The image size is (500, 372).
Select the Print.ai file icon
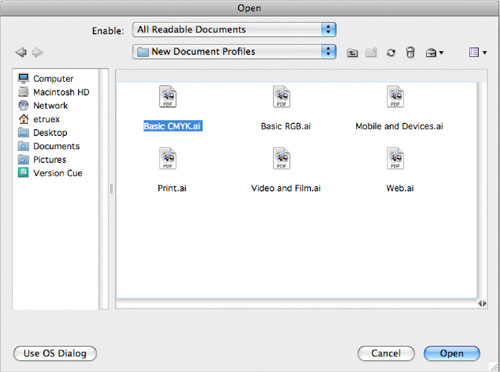[168, 158]
